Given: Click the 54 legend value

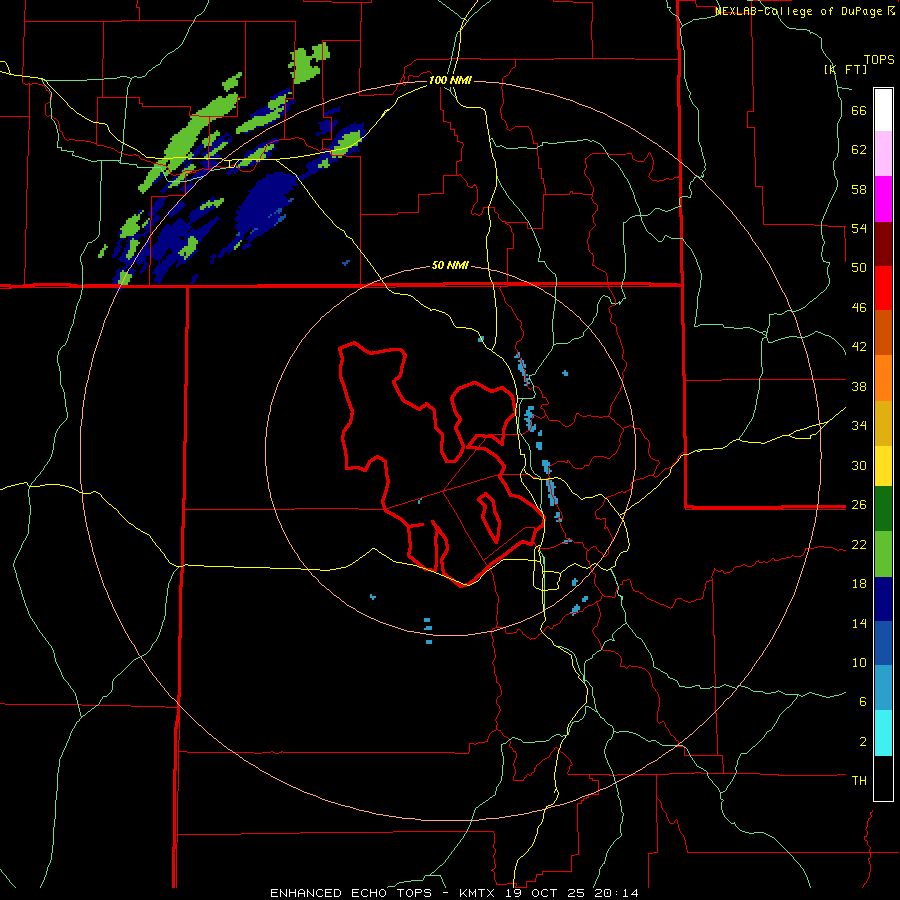Looking at the screenshot, I should 859,228.
